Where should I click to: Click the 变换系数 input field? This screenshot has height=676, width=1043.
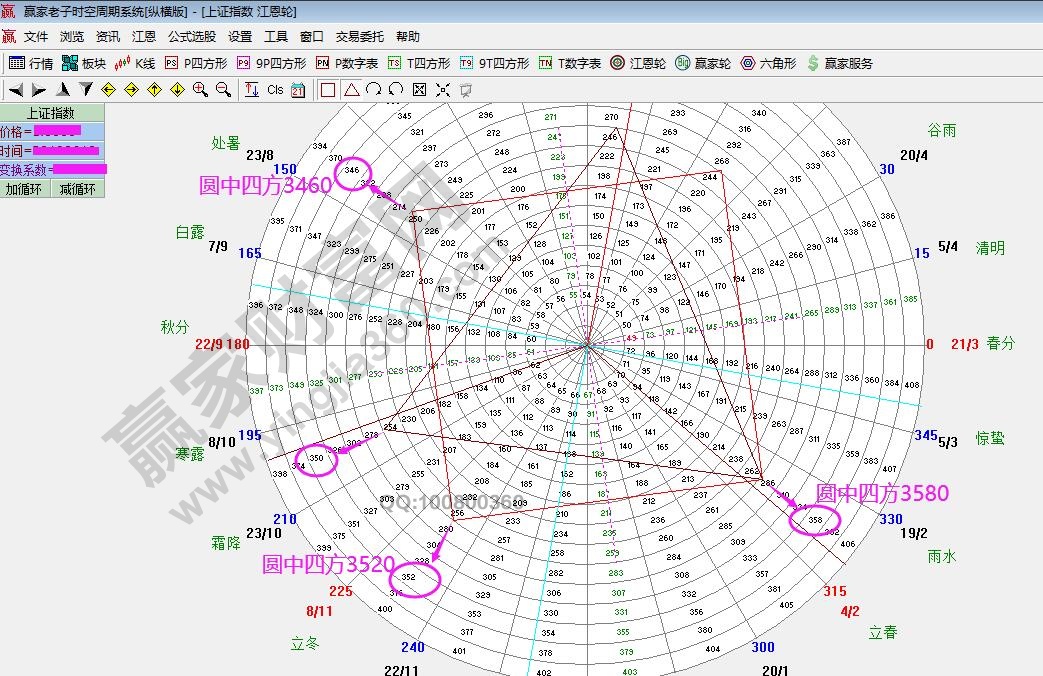point(78,169)
